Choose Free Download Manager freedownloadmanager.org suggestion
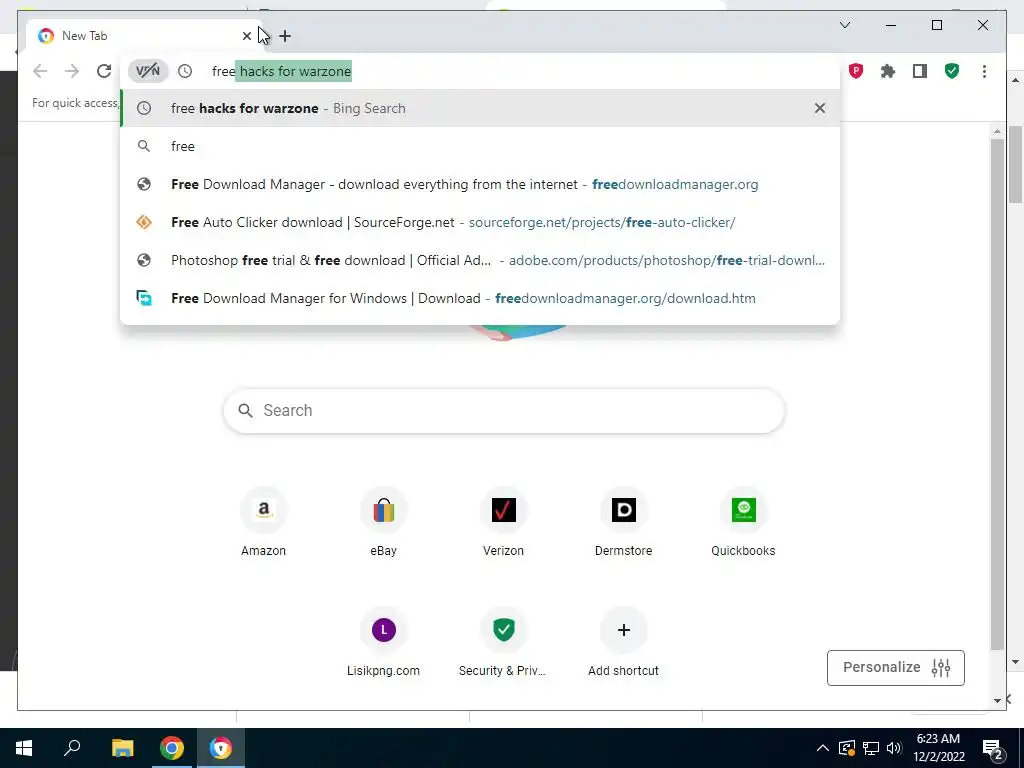This screenshot has width=1024, height=768. click(480, 184)
